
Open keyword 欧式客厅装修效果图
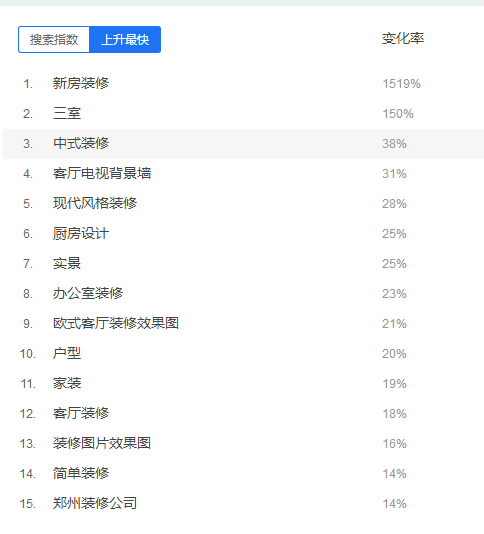click(116, 323)
